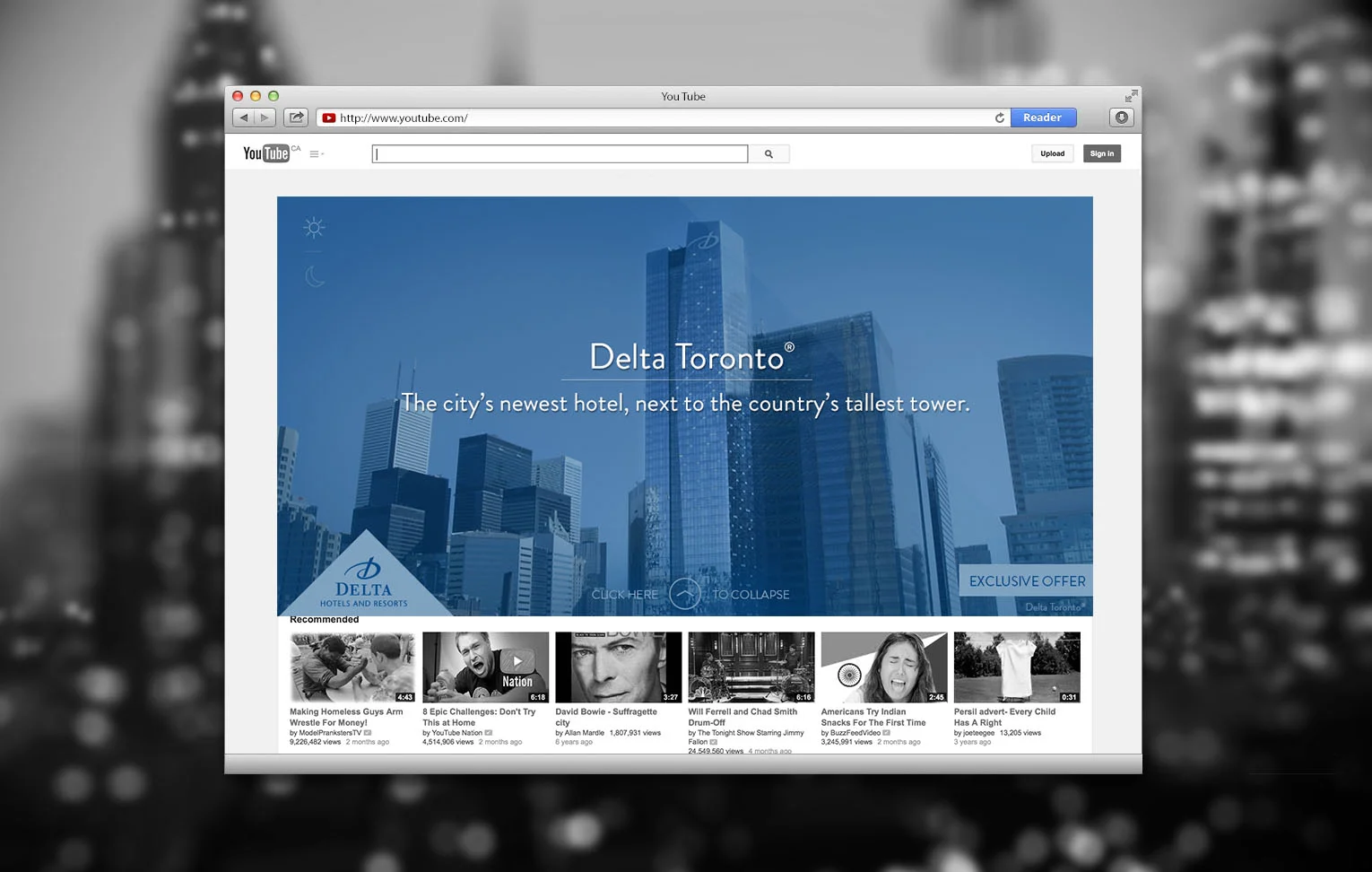Click the 'Recommended' section heading
This screenshot has width=1372, height=872.
tap(325, 620)
